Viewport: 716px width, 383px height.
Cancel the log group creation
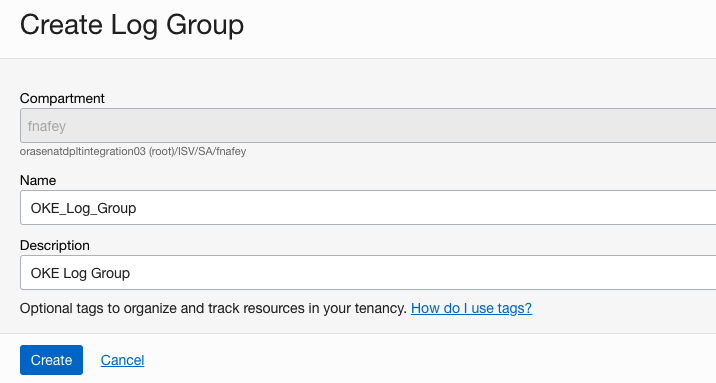tap(122, 360)
